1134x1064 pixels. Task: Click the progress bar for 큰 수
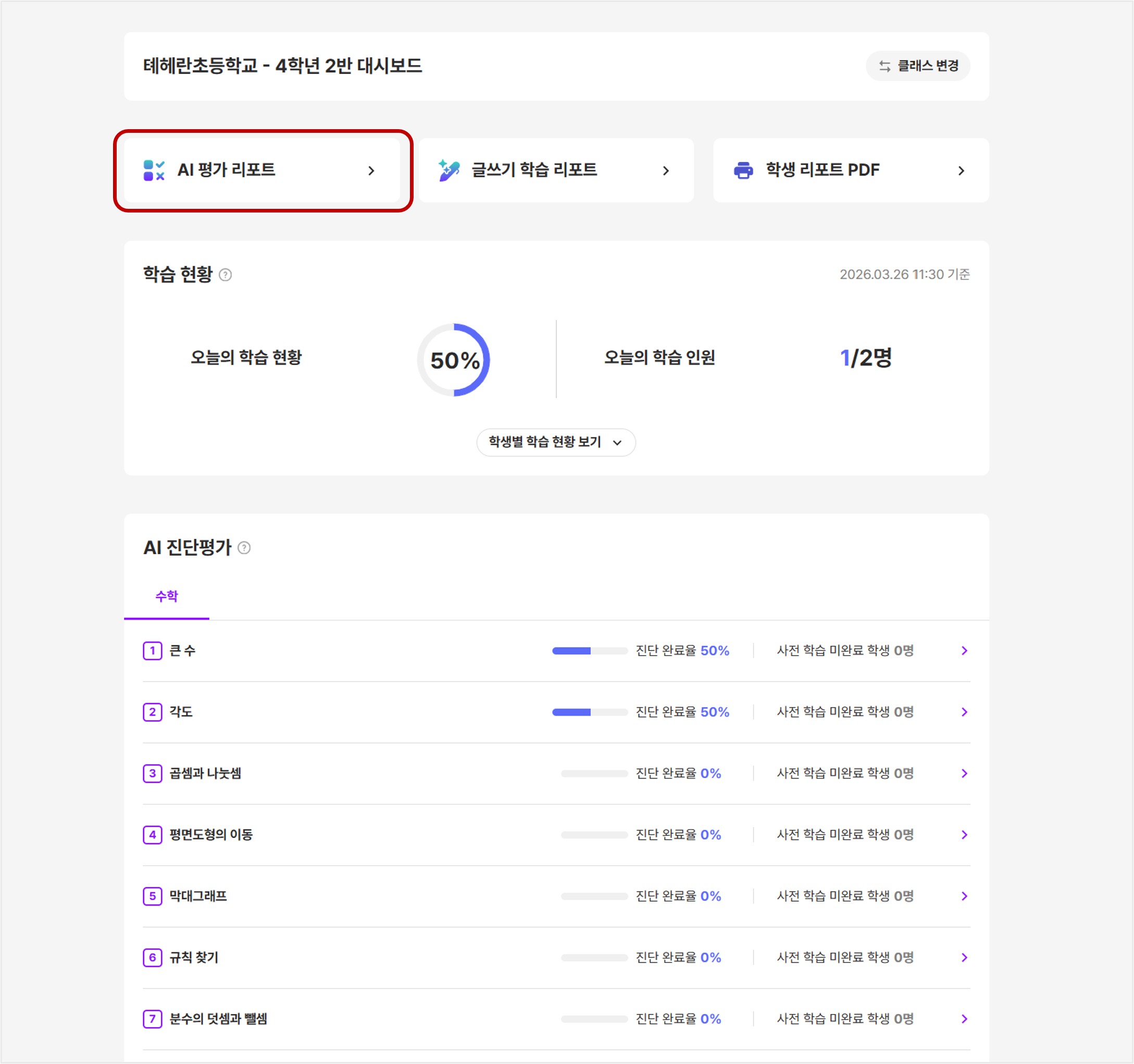coord(590,650)
